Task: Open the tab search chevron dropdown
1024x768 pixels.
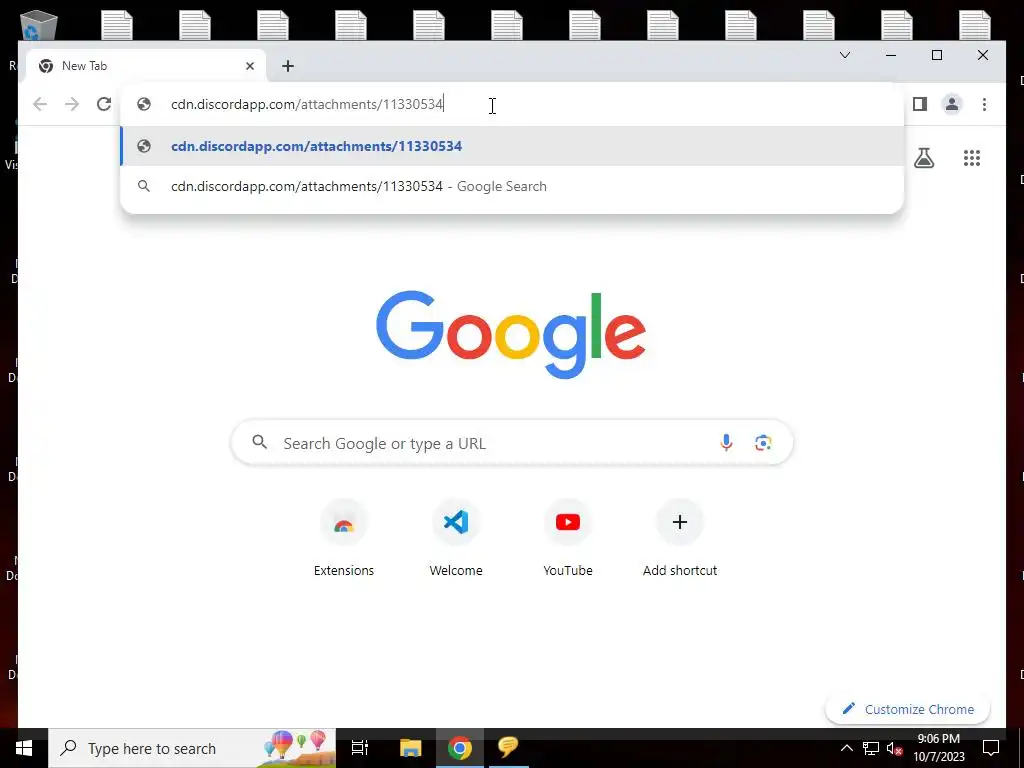Action: tap(844, 55)
